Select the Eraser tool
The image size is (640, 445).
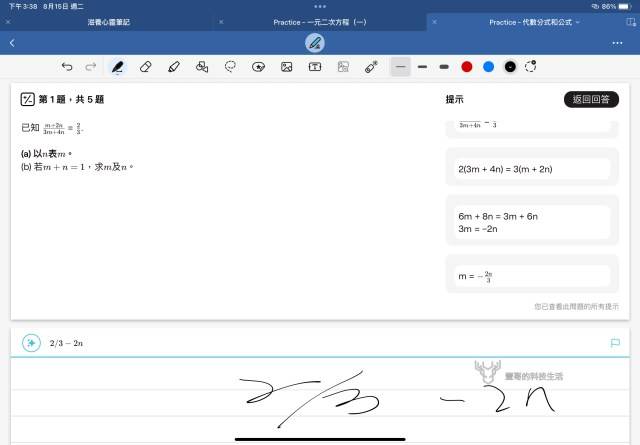pos(146,67)
